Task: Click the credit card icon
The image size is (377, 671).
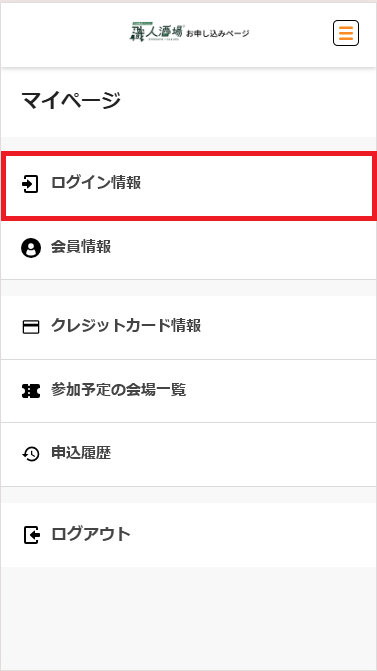Action: tap(30, 327)
